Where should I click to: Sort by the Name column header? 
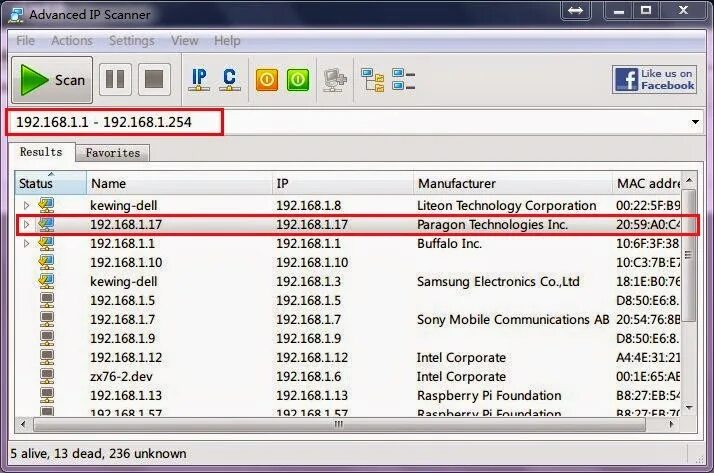(x=179, y=183)
